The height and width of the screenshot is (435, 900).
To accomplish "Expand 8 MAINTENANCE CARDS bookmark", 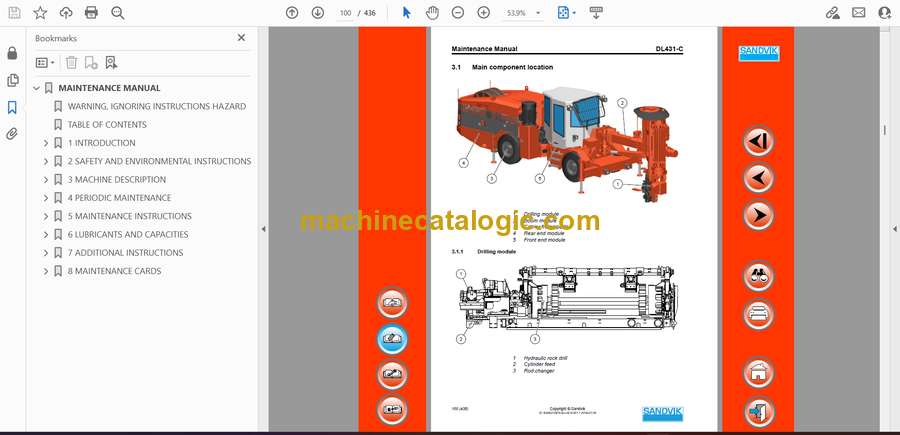I will tap(46, 271).
